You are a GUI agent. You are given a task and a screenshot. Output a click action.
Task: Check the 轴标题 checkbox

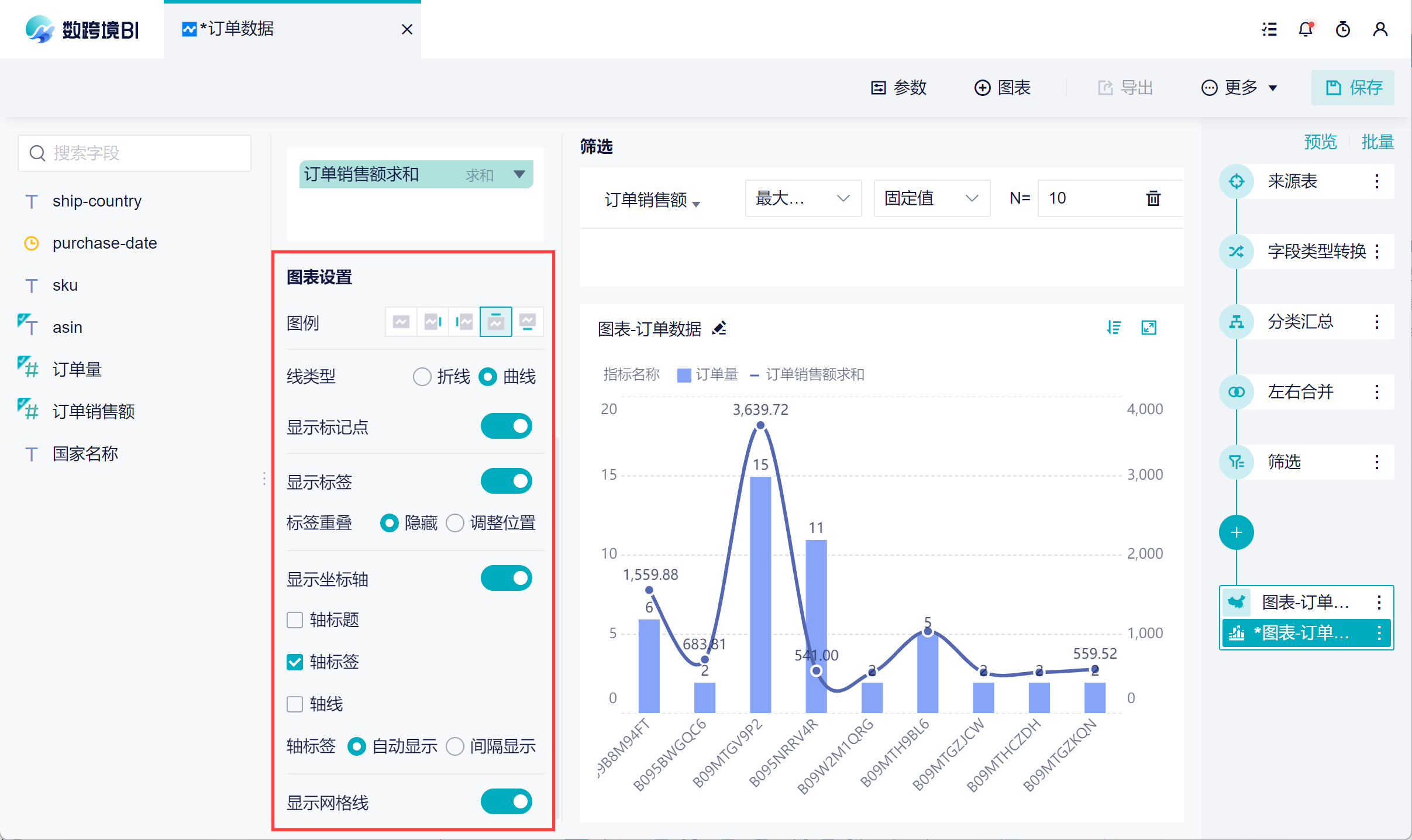tap(295, 619)
